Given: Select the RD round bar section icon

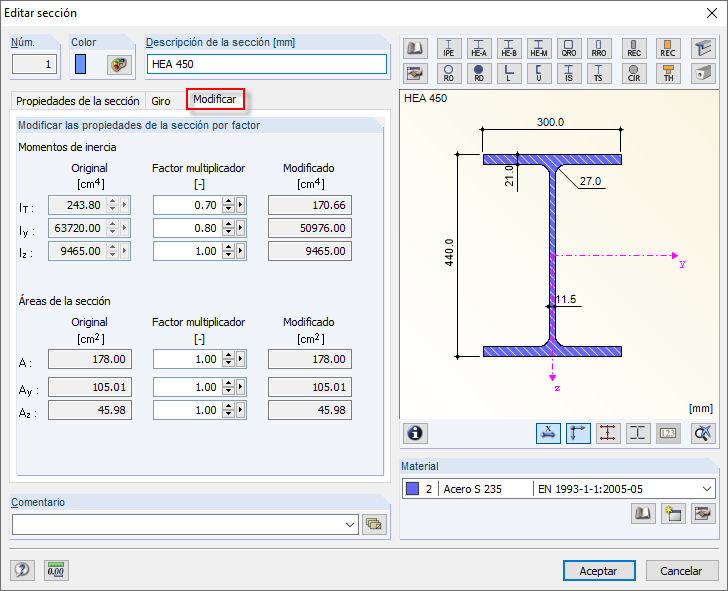Looking at the screenshot, I should [479, 73].
